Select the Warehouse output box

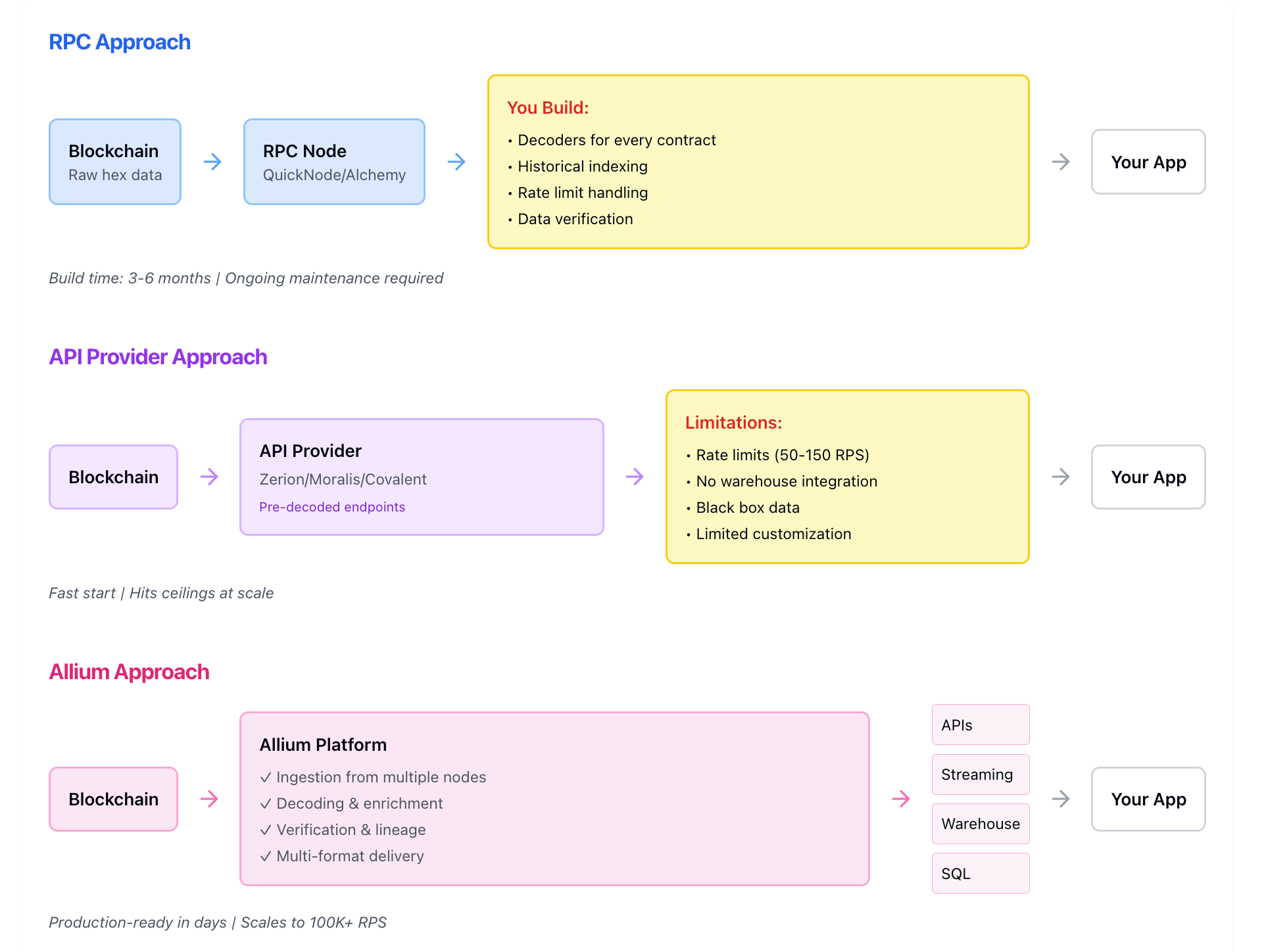coord(980,824)
